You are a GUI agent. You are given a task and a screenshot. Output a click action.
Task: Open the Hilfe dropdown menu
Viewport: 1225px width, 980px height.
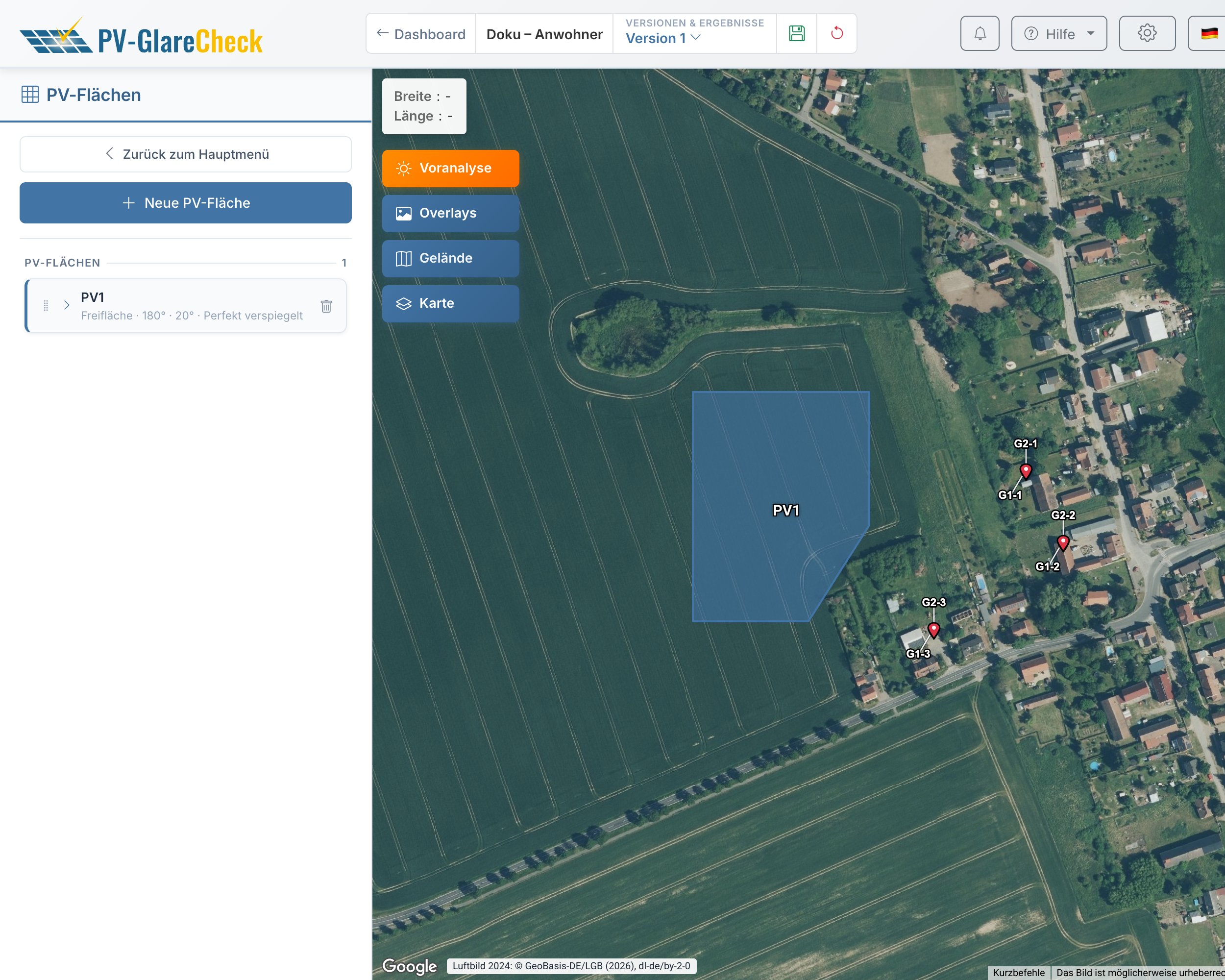pyautogui.click(x=1059, y=33)
